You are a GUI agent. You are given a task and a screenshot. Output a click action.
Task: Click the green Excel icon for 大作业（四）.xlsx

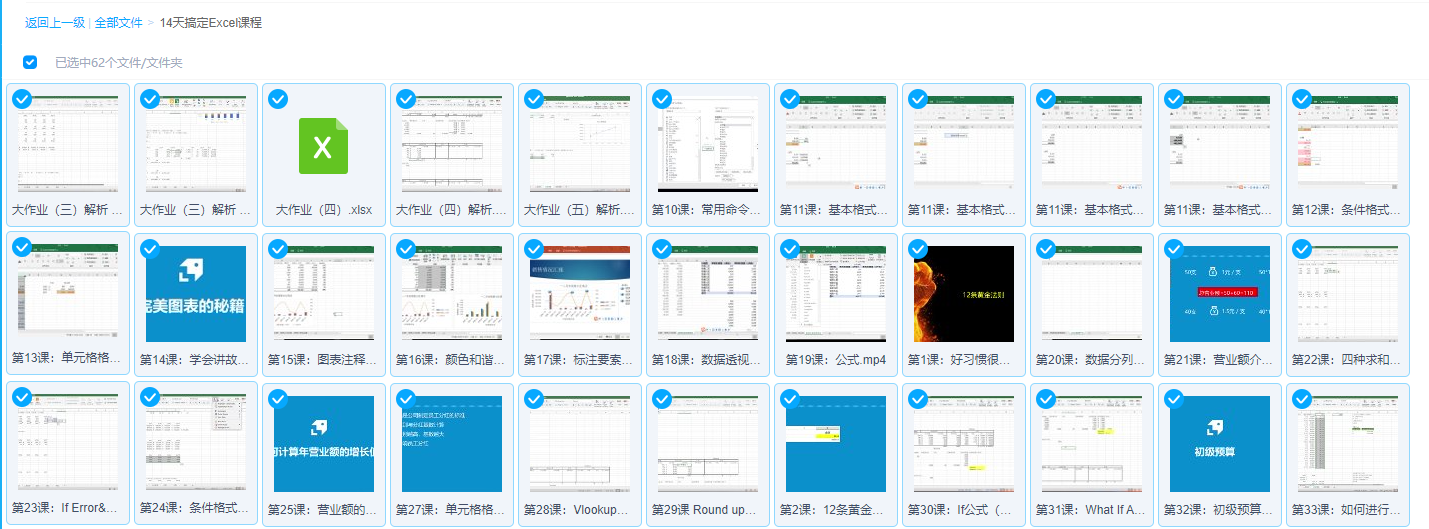[323, 146]
